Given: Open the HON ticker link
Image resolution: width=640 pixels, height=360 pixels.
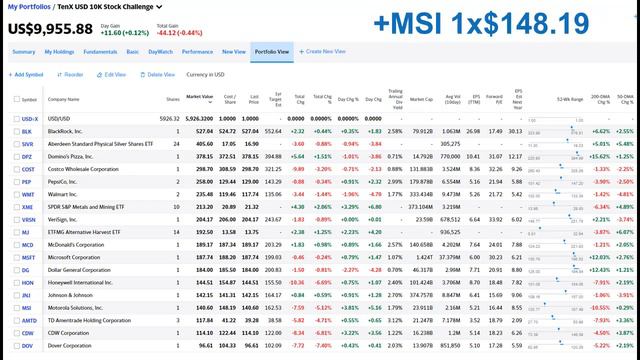Looking at the screenshot, I should 27,282.
